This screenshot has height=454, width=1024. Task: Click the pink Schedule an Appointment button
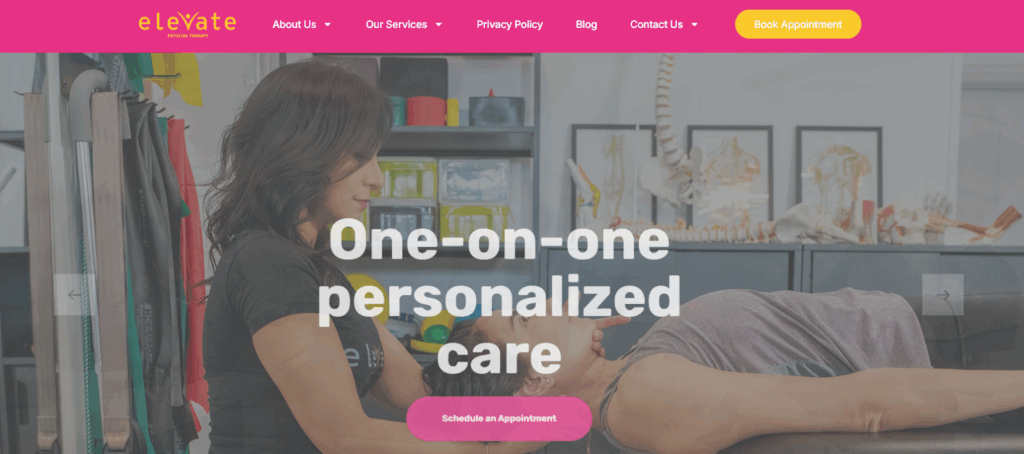tap(499, 419)
